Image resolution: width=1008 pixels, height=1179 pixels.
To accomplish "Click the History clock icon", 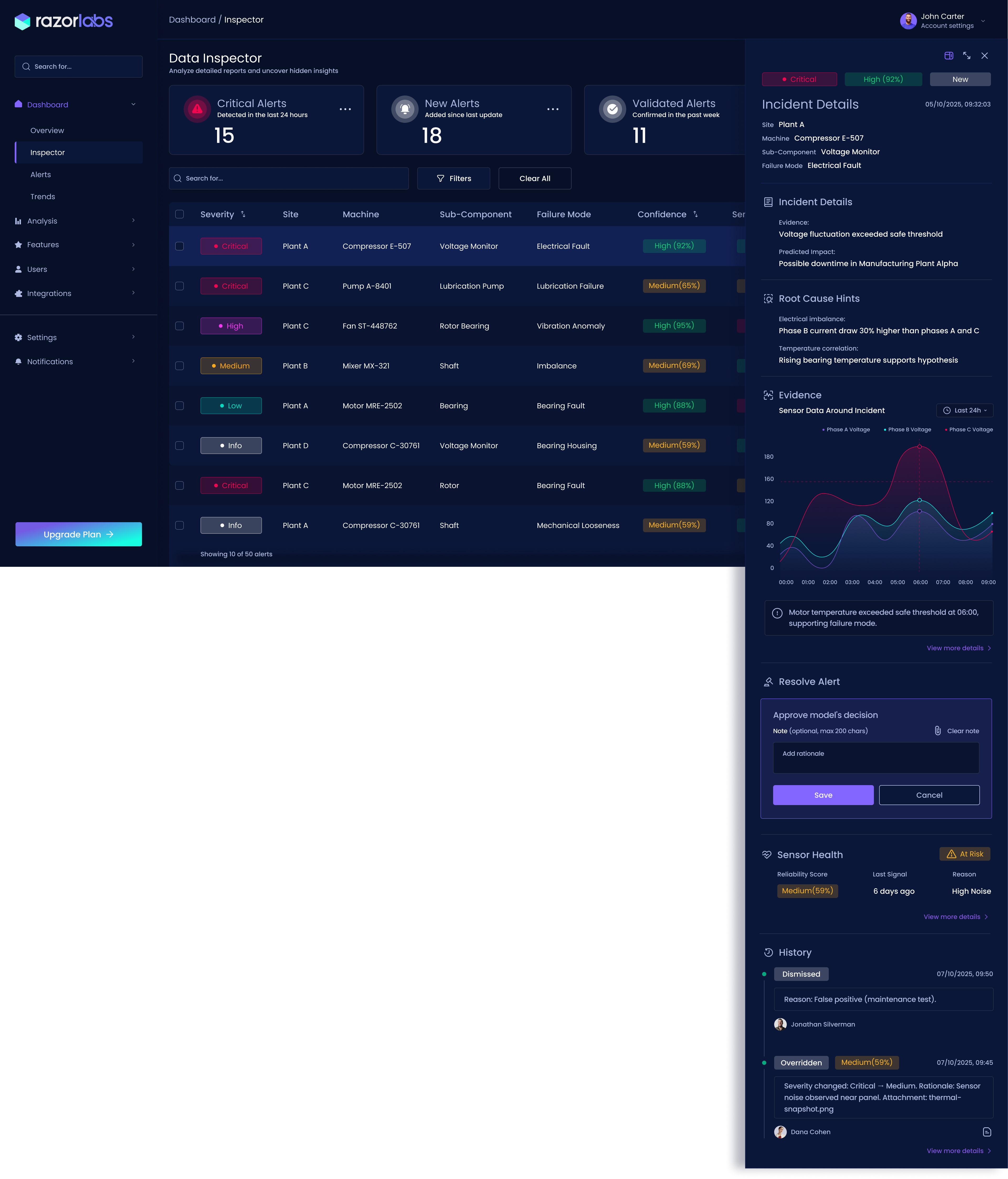I will click(768, 953).
